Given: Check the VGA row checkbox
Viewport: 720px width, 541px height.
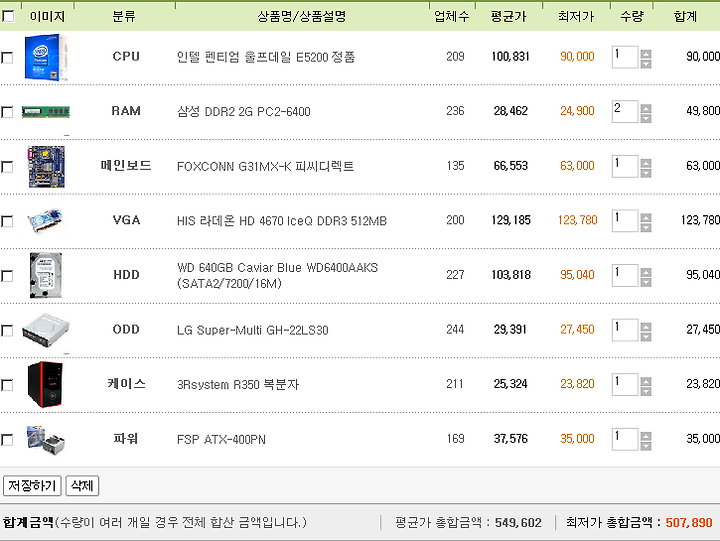Looking at the screenshot, I should tap(7, 221).
